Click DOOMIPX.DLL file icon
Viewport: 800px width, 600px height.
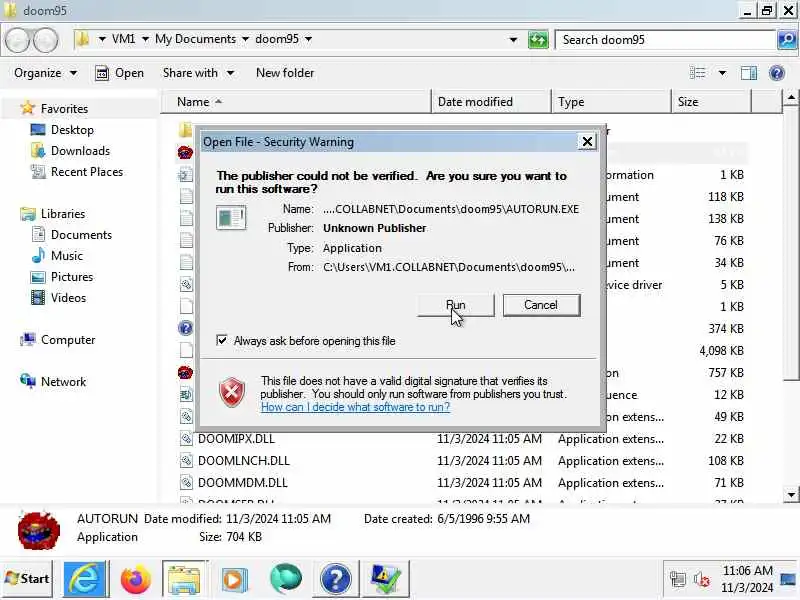[x=186, y=439]
